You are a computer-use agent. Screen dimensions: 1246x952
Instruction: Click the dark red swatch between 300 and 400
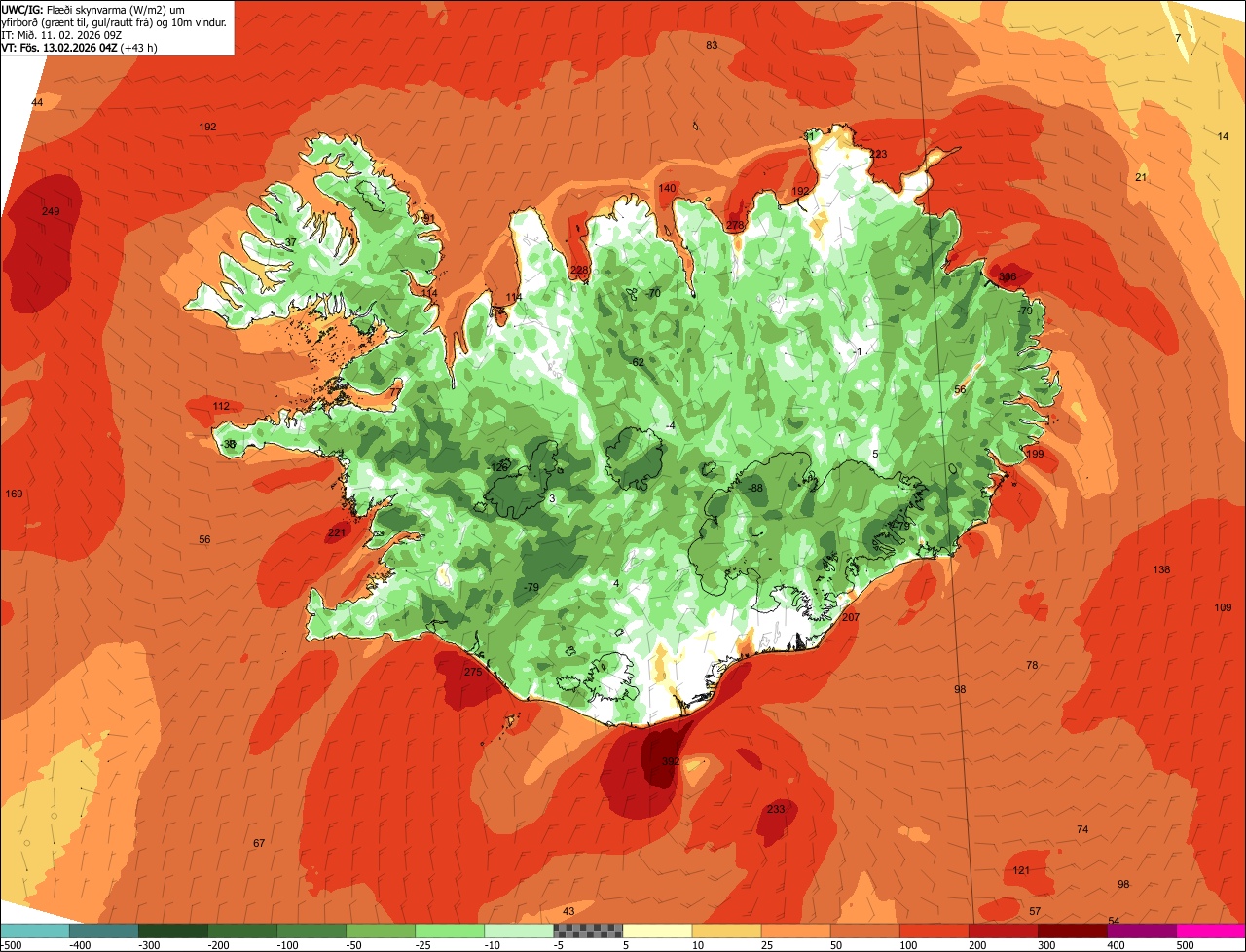click(1072, 932)
